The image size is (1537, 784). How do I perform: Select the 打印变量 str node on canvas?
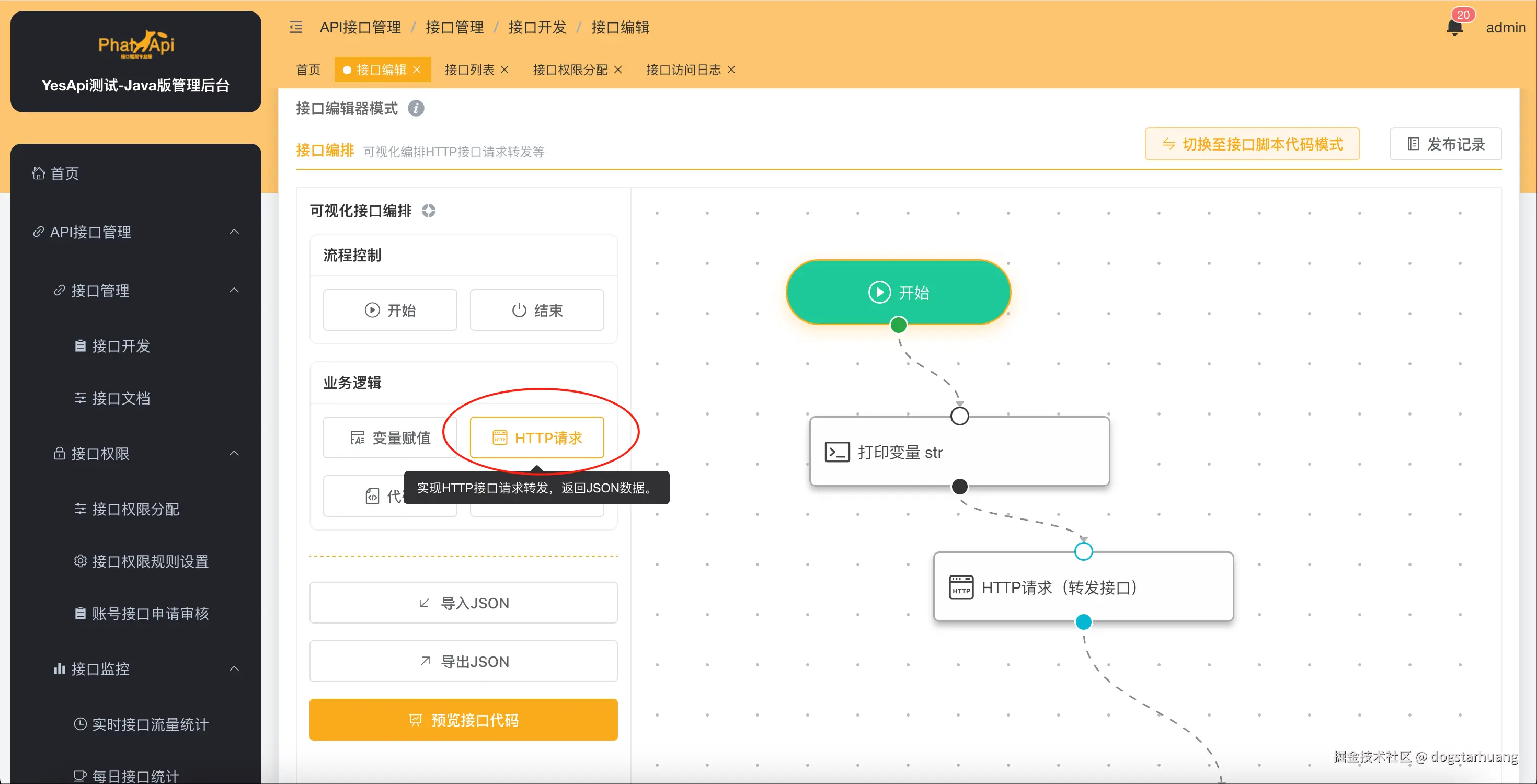point(959,452)
